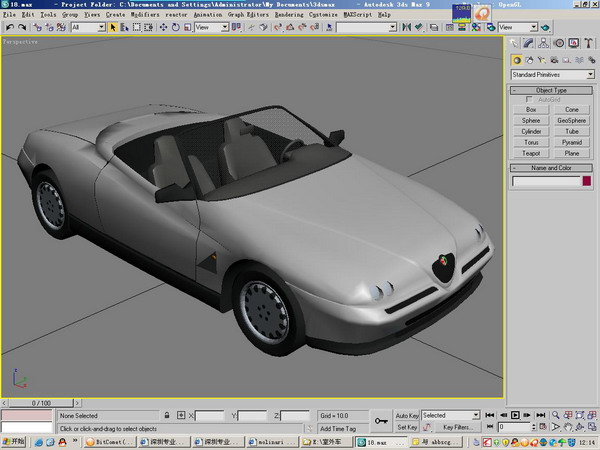The height and width of the screenshot is (450, 600).
Task: Open the Modifiers menu
Action: [144, 16]
